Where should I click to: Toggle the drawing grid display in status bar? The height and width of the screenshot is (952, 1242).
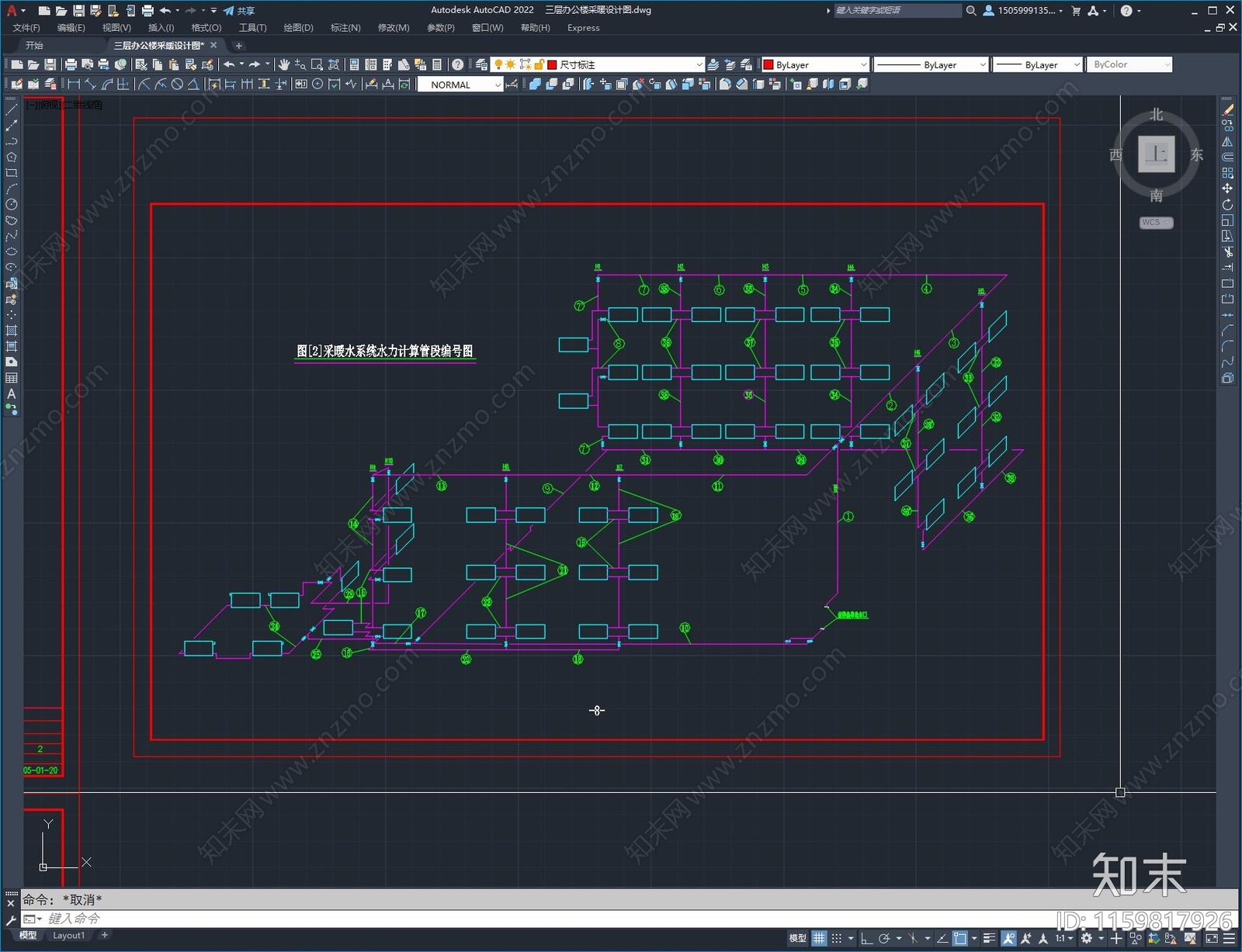(819, 938)
